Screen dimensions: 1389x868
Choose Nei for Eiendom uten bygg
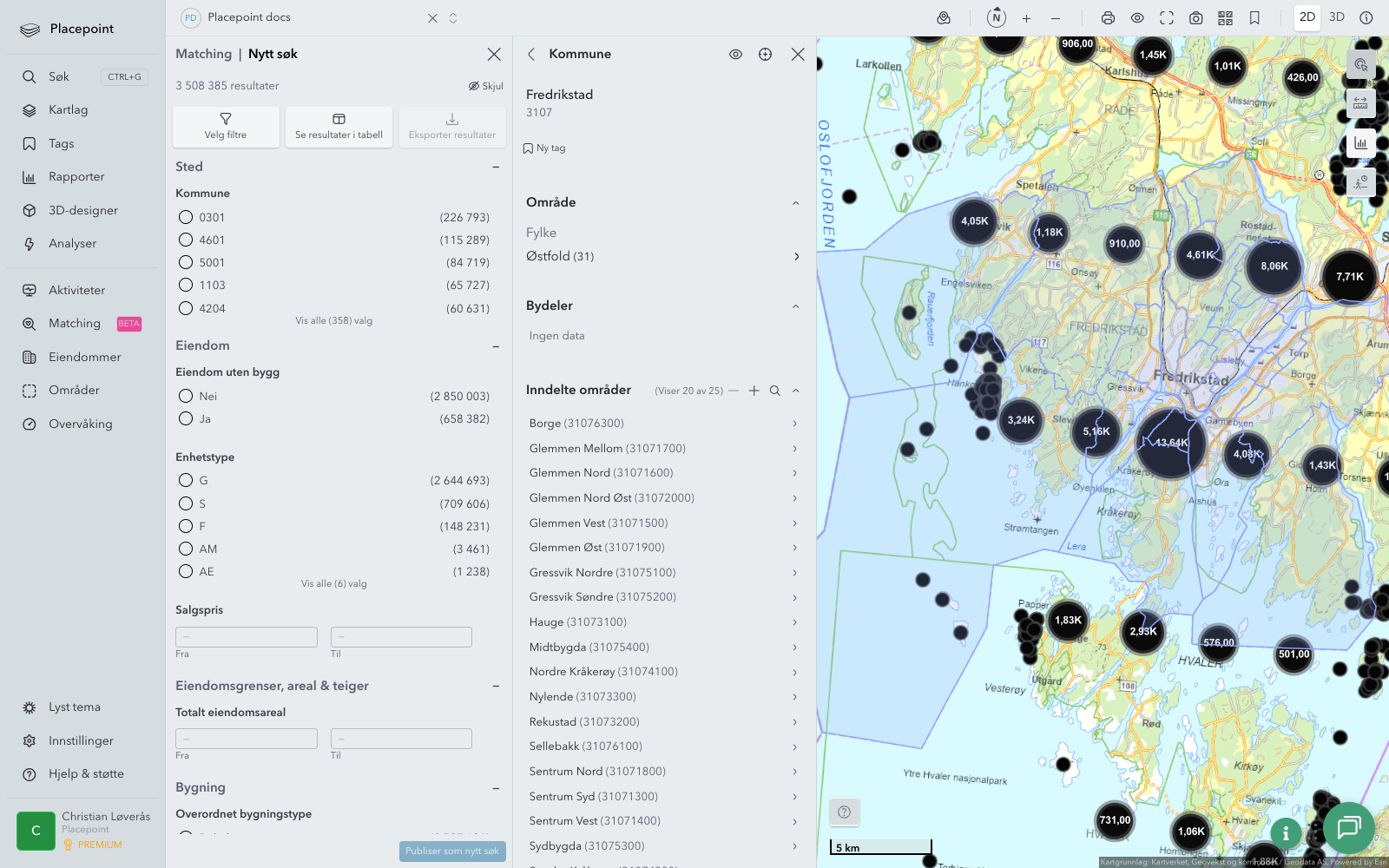pos(186,396)
